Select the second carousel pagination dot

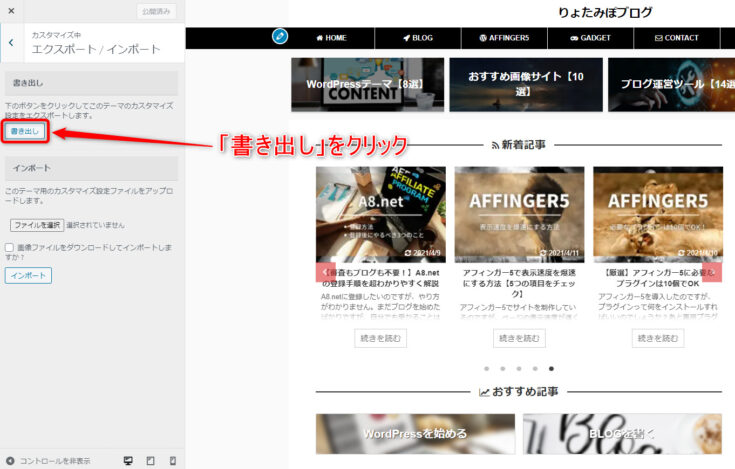pos(503,369)
